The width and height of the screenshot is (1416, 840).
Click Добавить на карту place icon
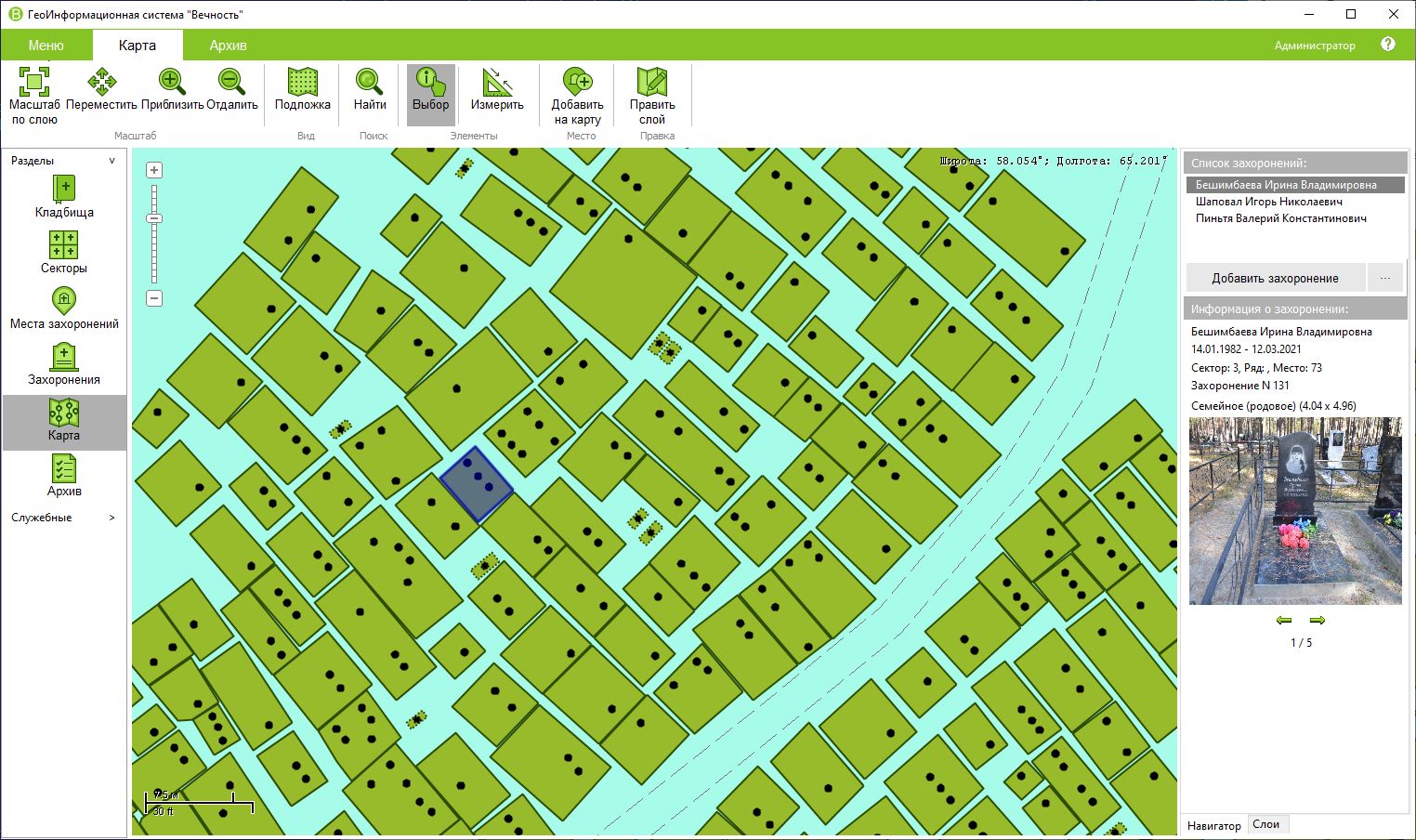pos(577,82)
